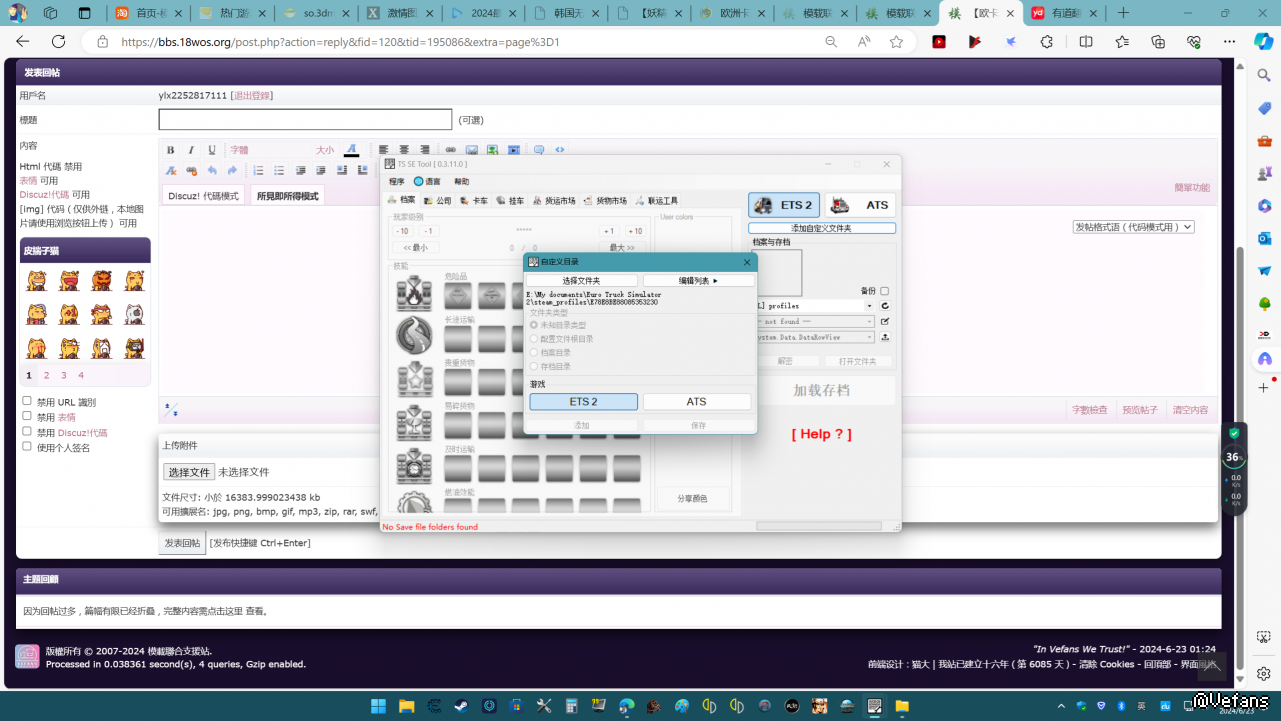The height and width of the screenshot is (721, 1281).
Task: Click the Italic formatting icon
Action: [x=191, y=150]
